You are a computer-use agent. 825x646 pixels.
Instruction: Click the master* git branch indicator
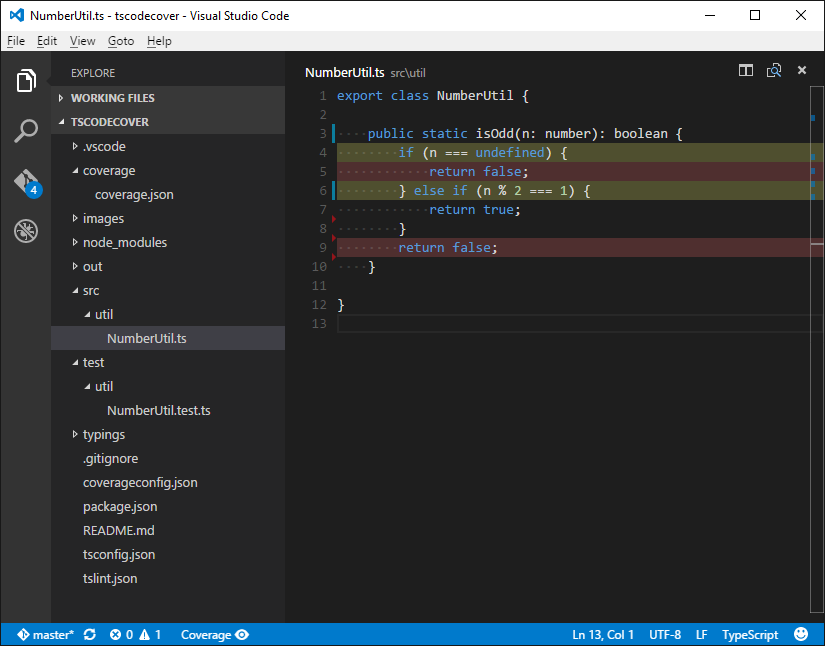tap(46, 635)
